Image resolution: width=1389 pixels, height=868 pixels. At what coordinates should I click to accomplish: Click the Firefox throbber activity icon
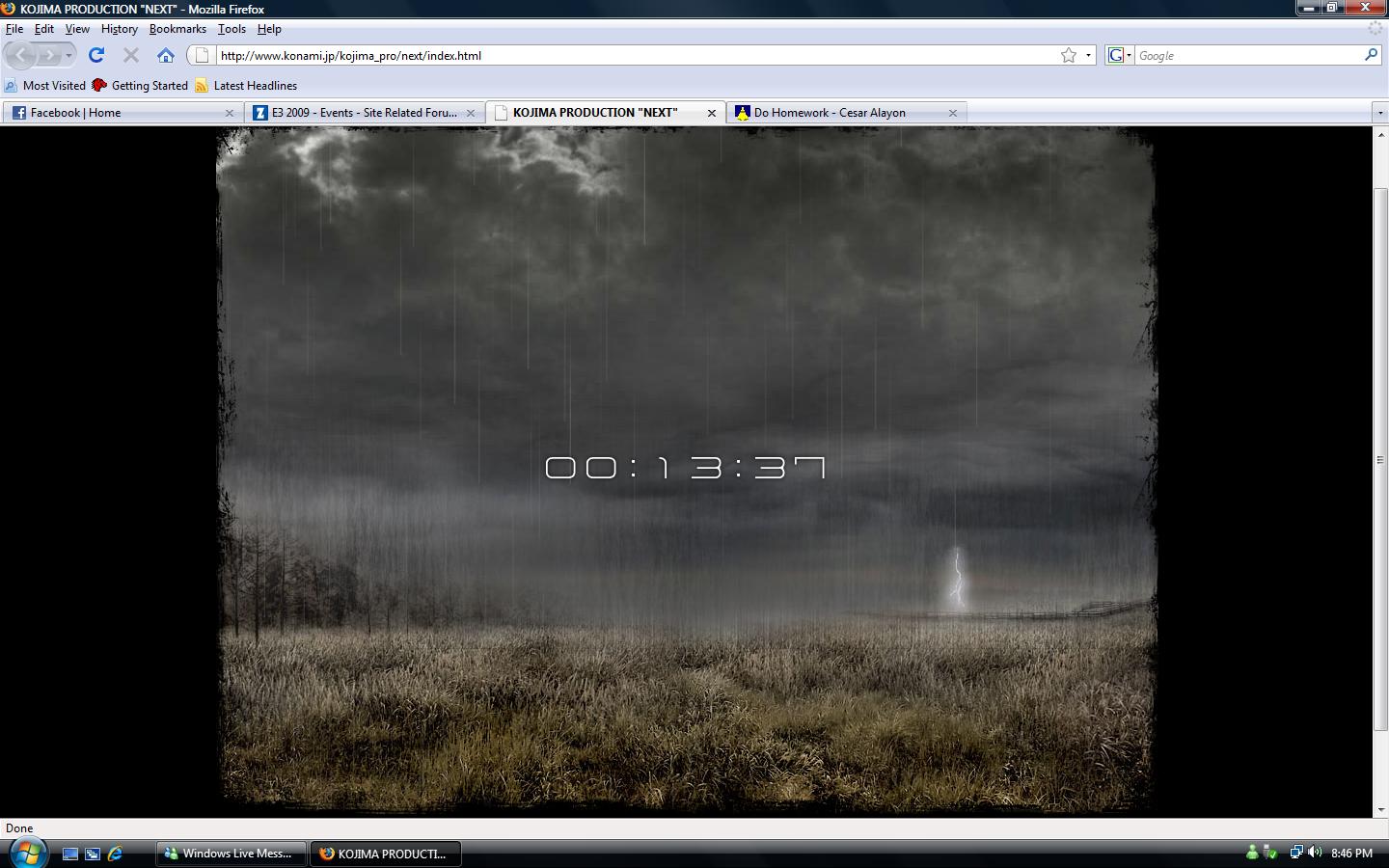coord(1375,28)
